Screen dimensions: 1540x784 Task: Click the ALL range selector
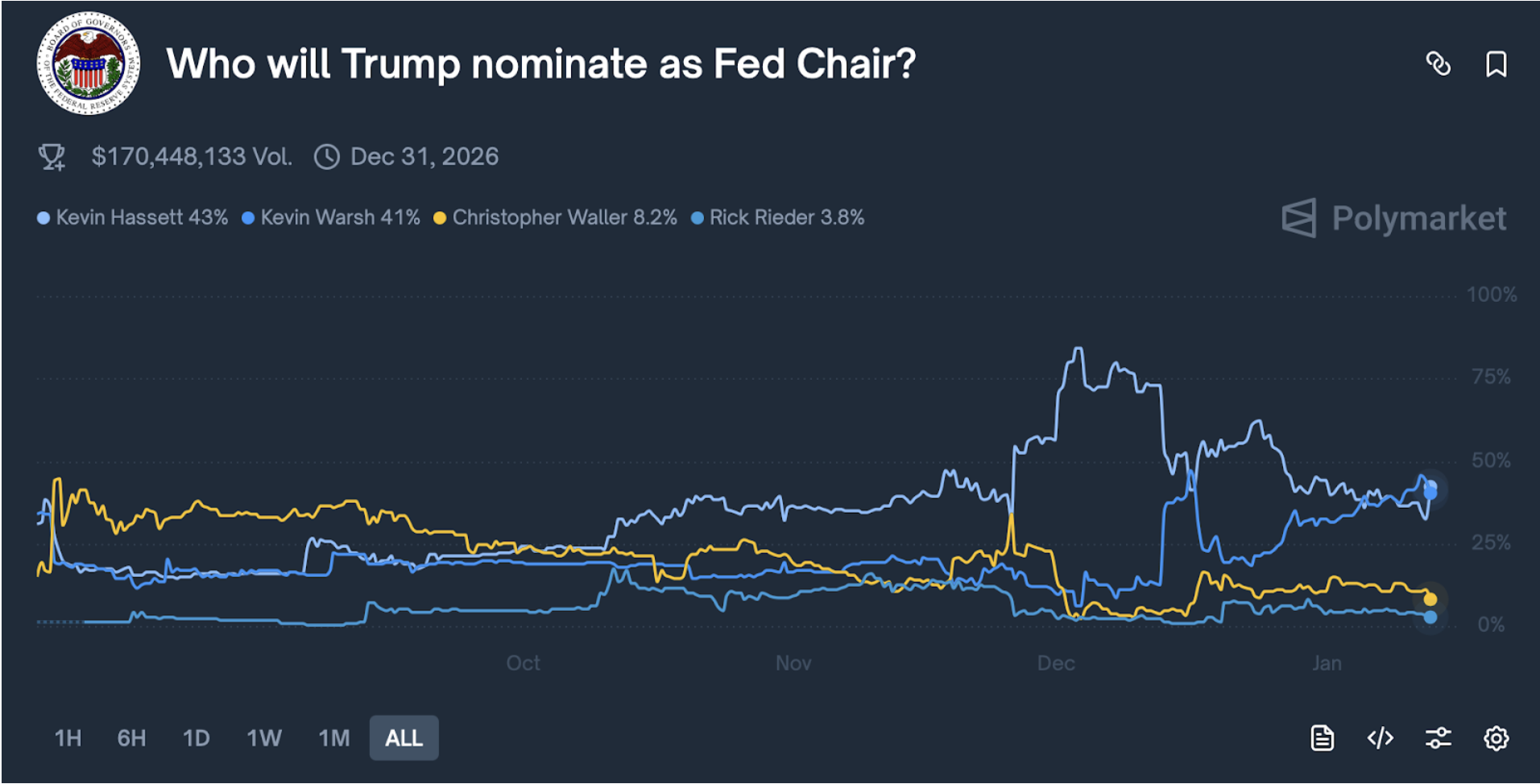(404, 737)
